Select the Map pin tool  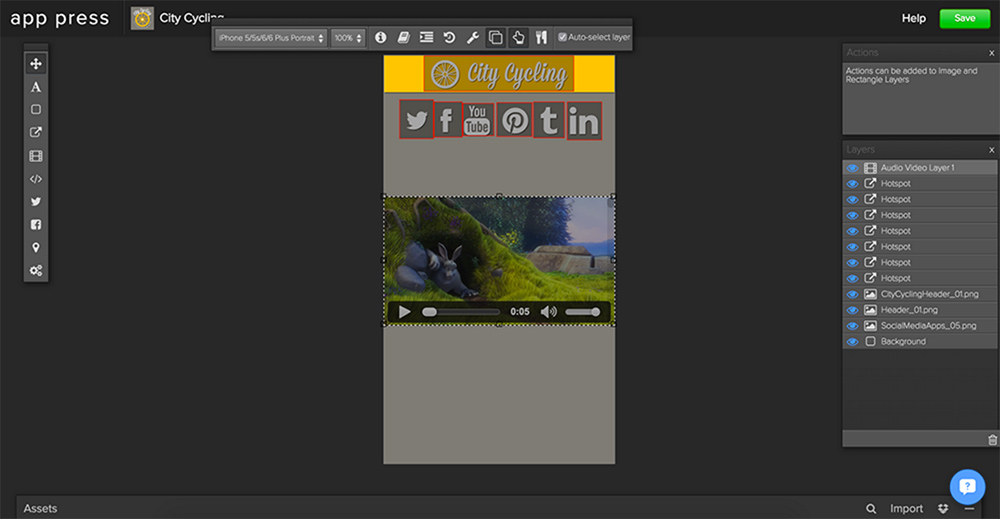pyautogui.click(x=36, y=247)
